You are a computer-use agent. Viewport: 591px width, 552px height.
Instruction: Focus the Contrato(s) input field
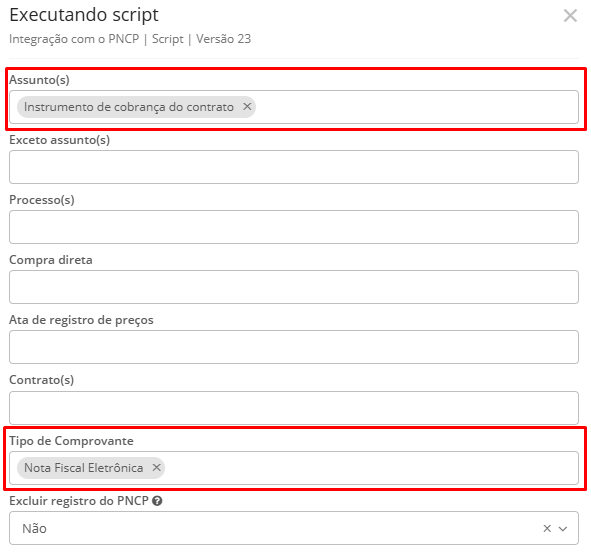pyautogui.click(x=294, y=408)
